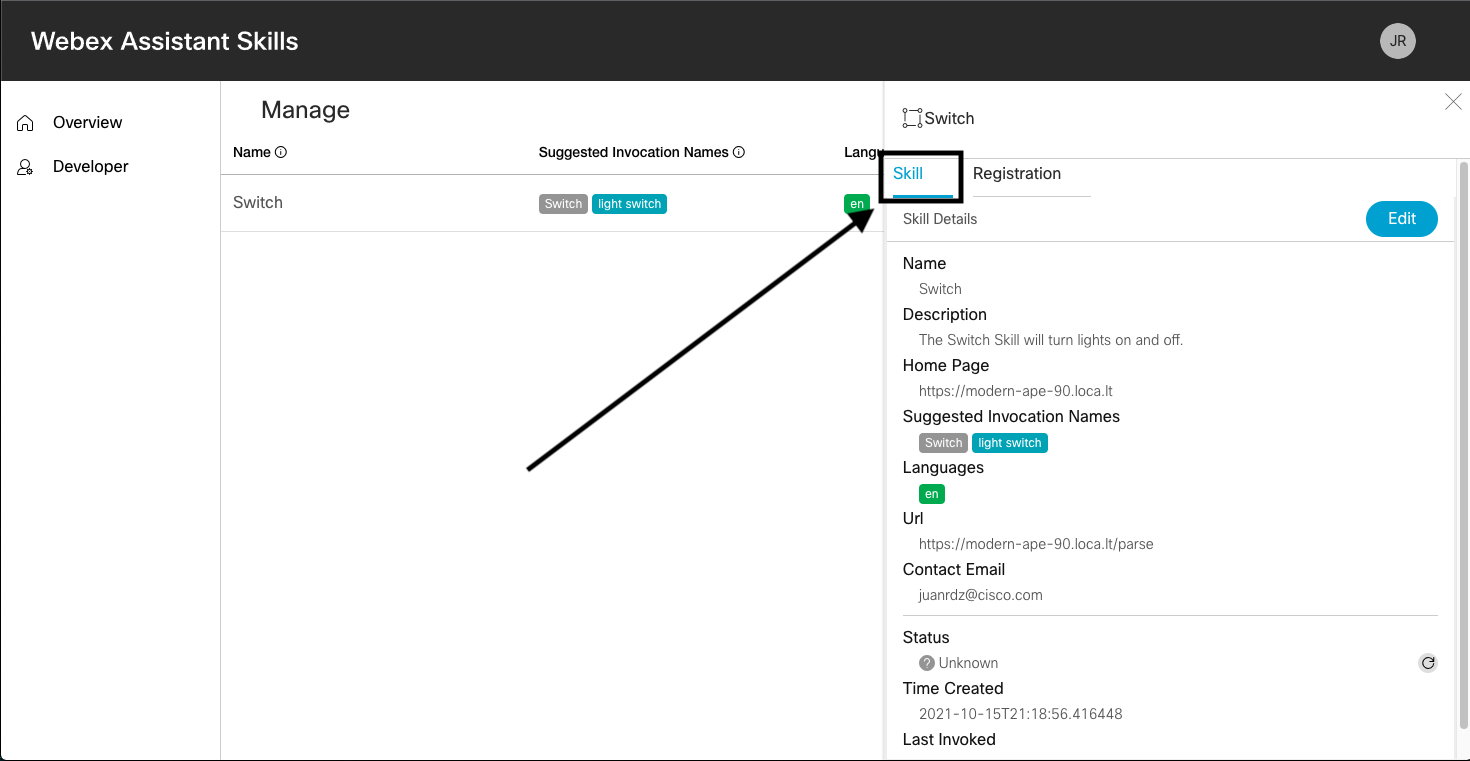The height and width of the screenshot is (761, 1470).
Task: Click the Switch value under Name
Action: [940, 289]
